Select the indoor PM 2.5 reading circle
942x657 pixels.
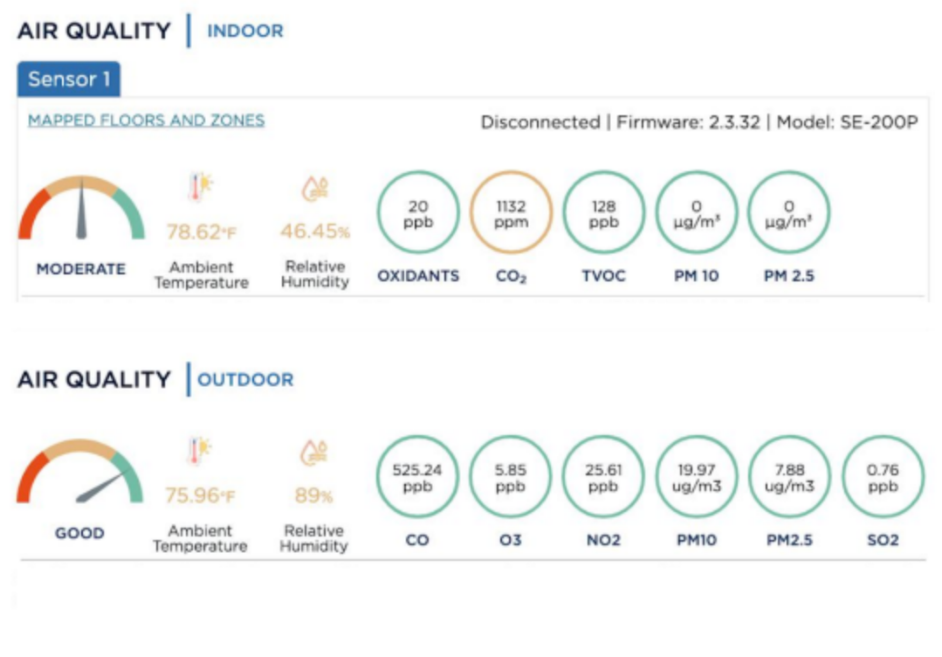pyautogui.click(x=789, y=213)
